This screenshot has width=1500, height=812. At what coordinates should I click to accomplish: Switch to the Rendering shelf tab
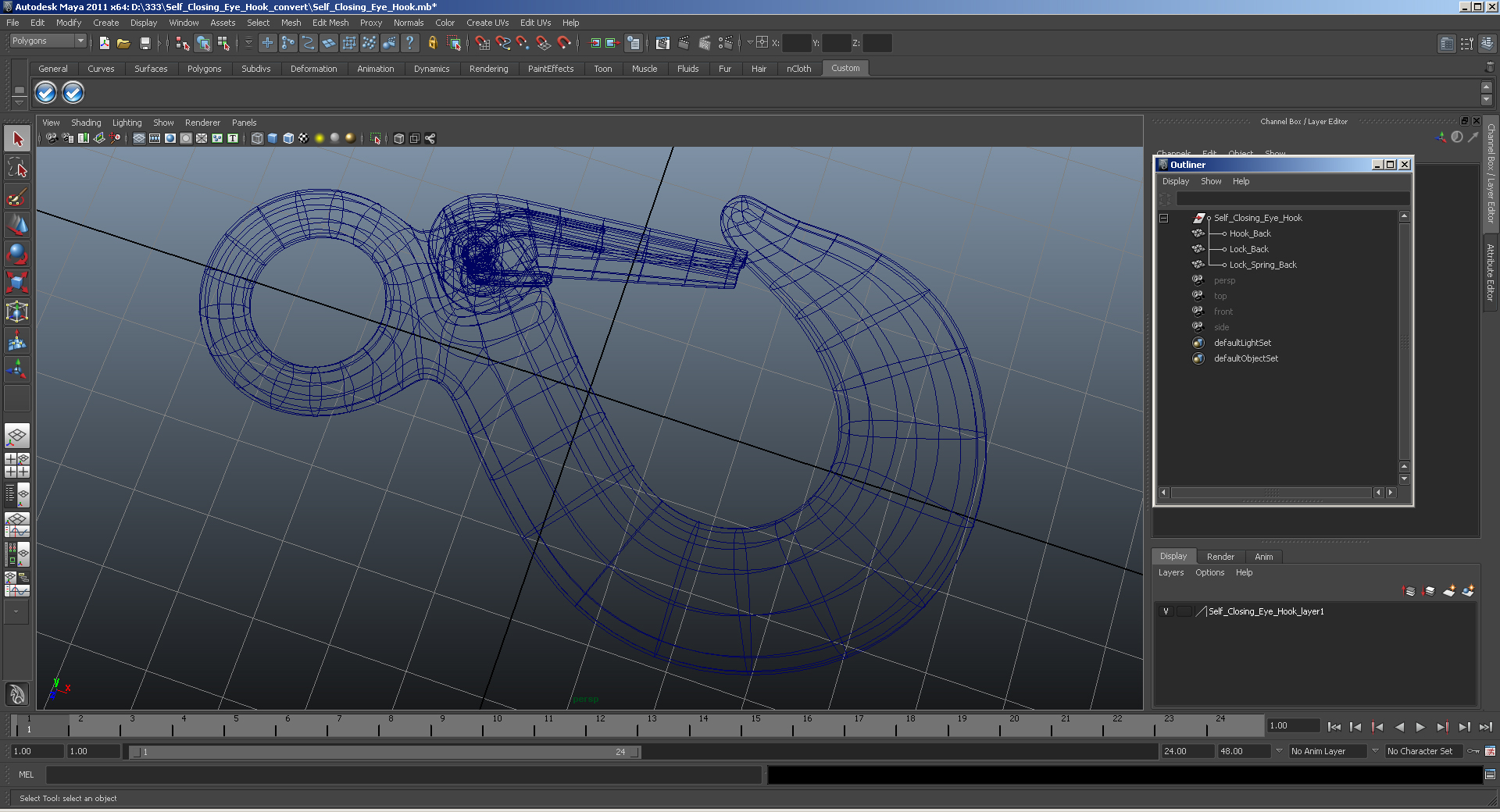click(488, 69)
